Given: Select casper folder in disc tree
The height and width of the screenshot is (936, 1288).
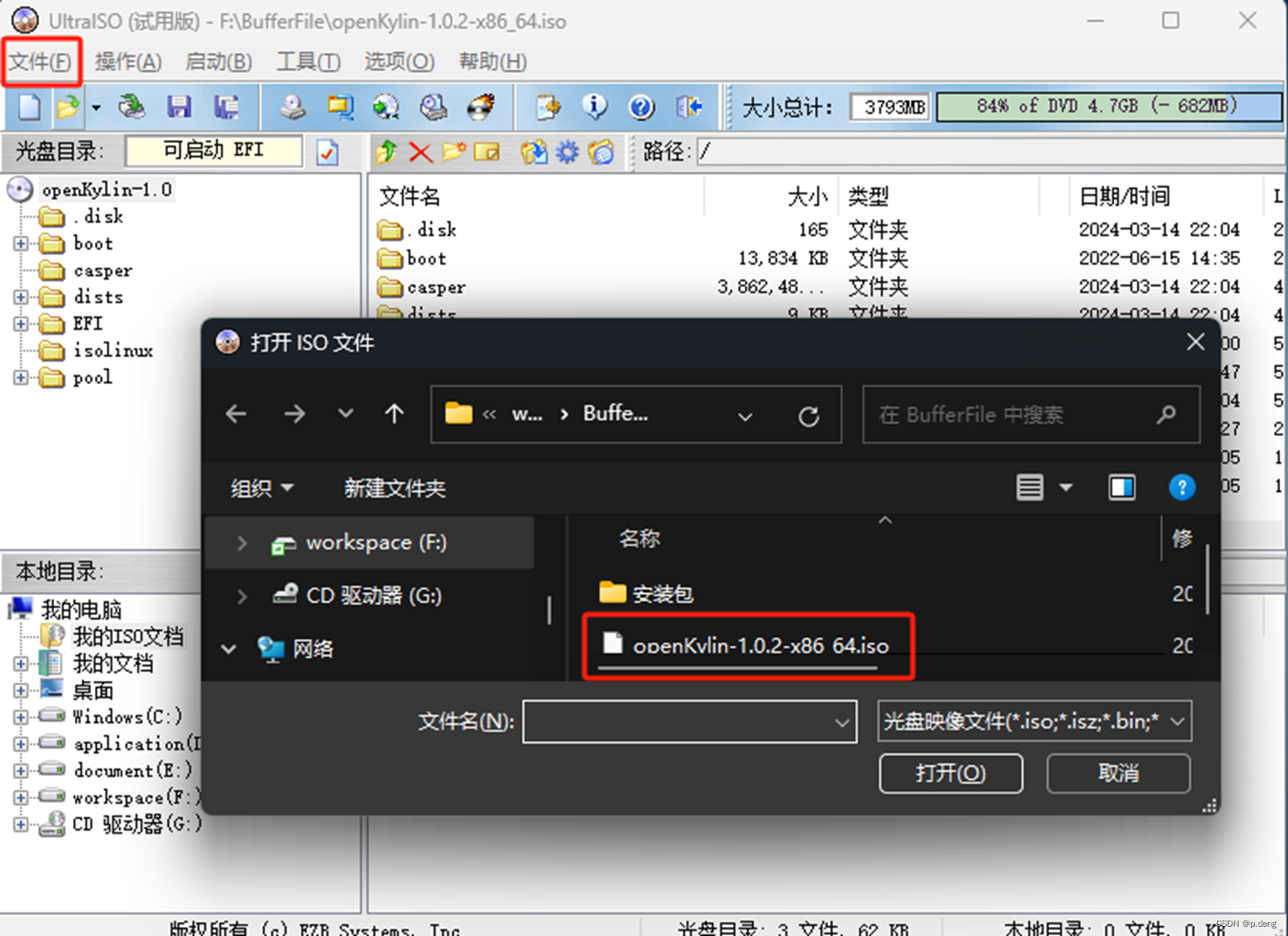Looking at the screenshot, I should [x=103, y=271].
